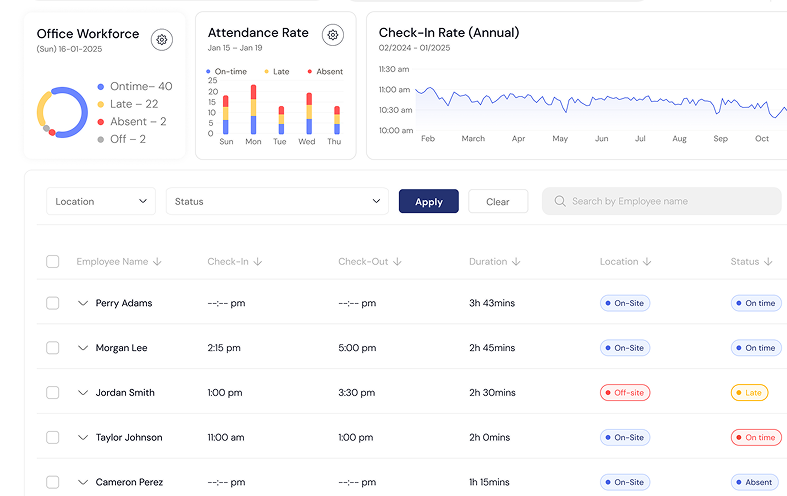Open the Location filter dropdown
Image resolution: width=787 pixels, height=496 pixels.
point(101,201)
